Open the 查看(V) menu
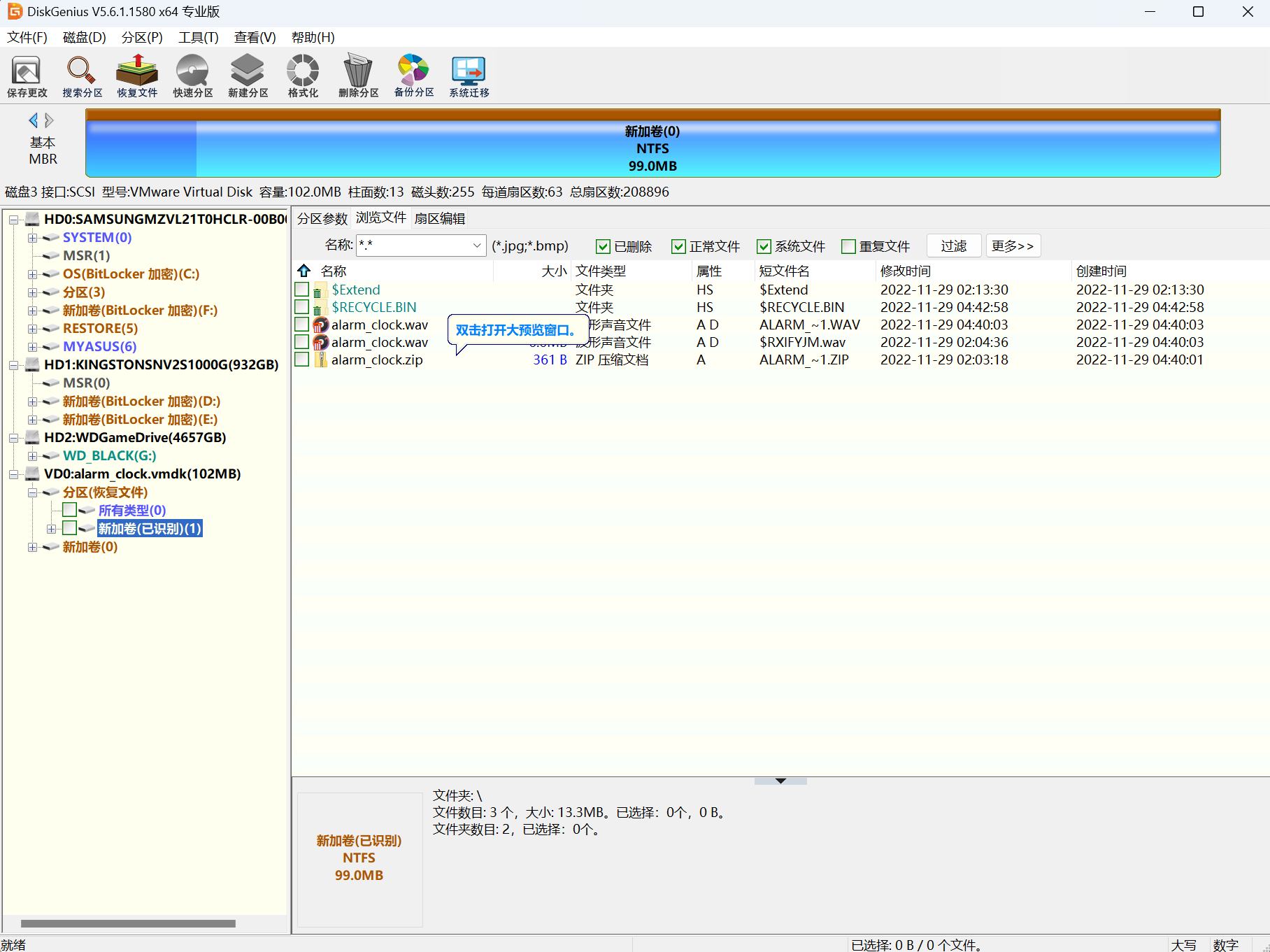The image size is (1270, 952). click(x=255, y=37)
